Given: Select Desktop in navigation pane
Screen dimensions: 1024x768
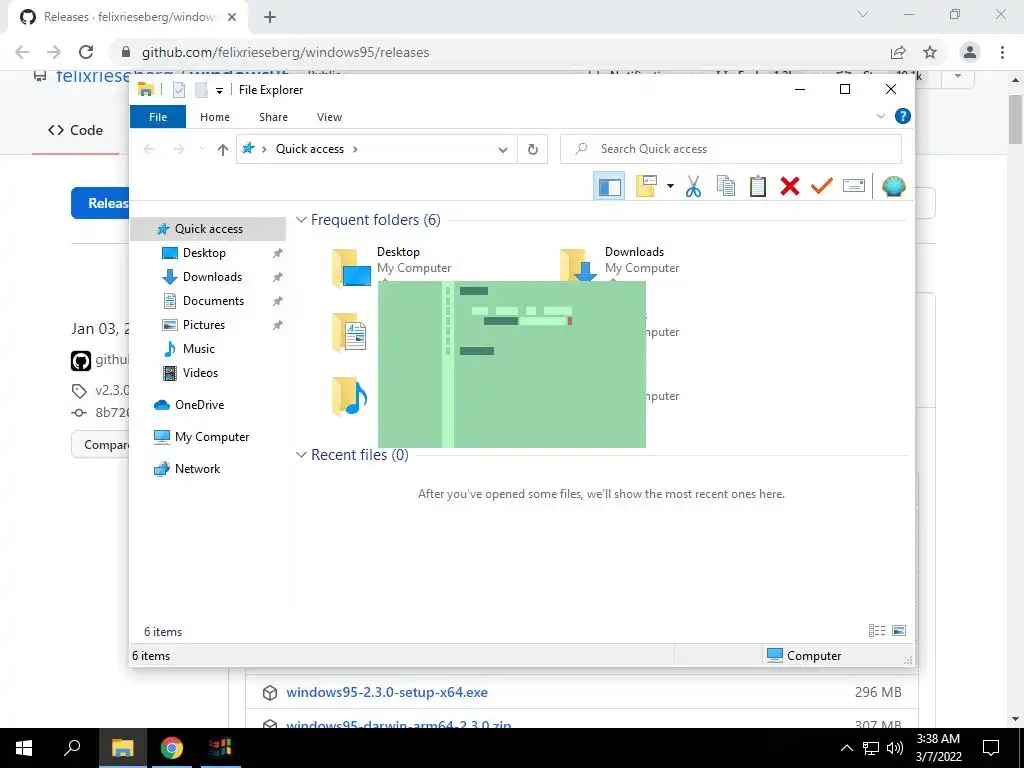Looking at the screenshot, I should (204, 253).
